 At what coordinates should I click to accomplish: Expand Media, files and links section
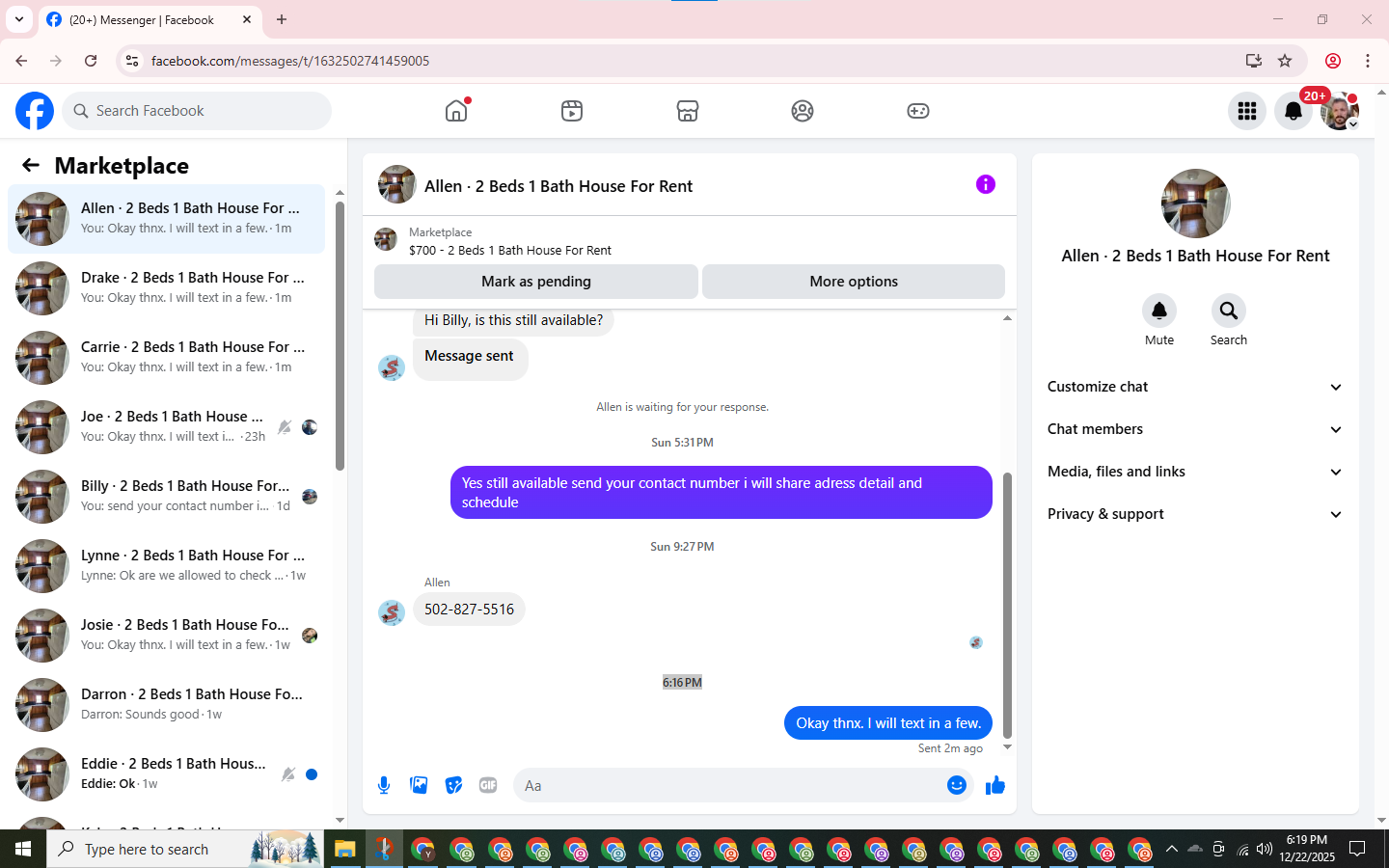pyautogui.click(x=1195, y=472)
